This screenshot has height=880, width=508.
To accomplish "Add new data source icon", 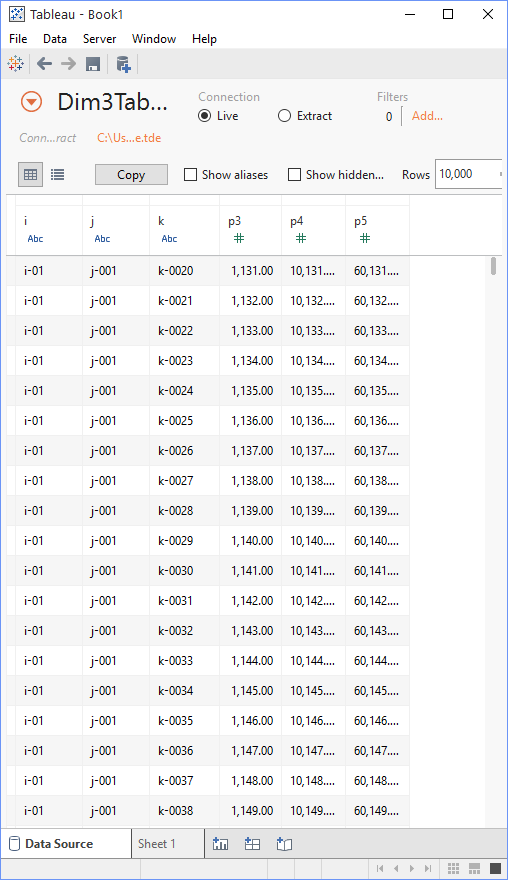I will [123, 64].
